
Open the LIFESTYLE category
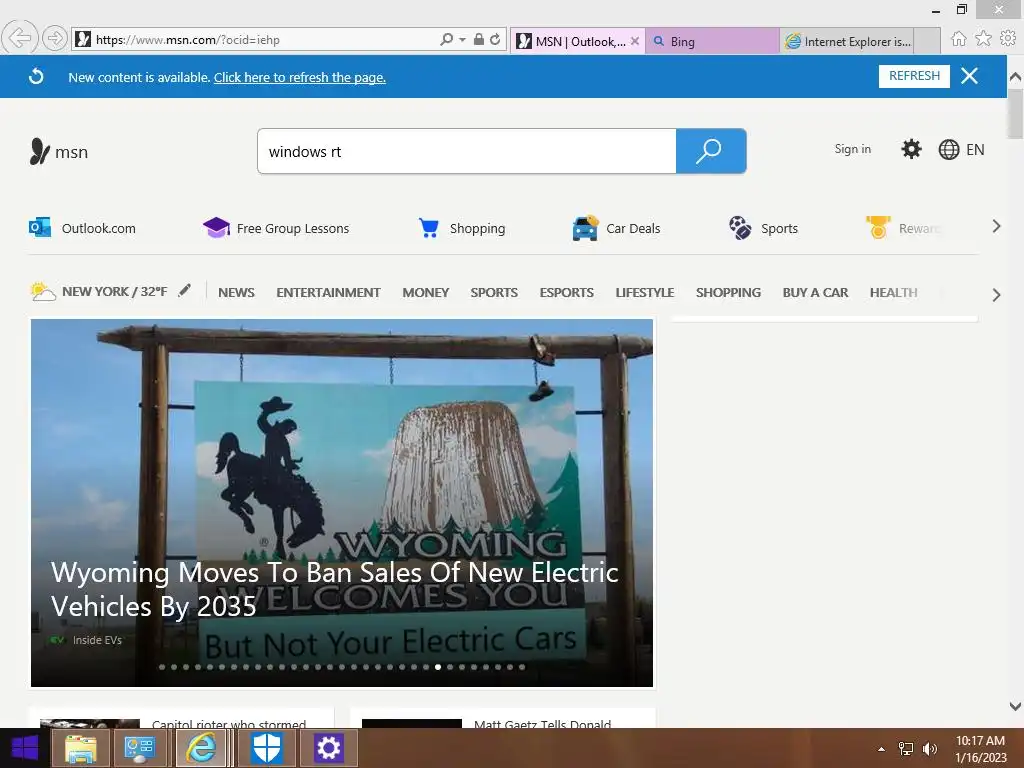645,293
